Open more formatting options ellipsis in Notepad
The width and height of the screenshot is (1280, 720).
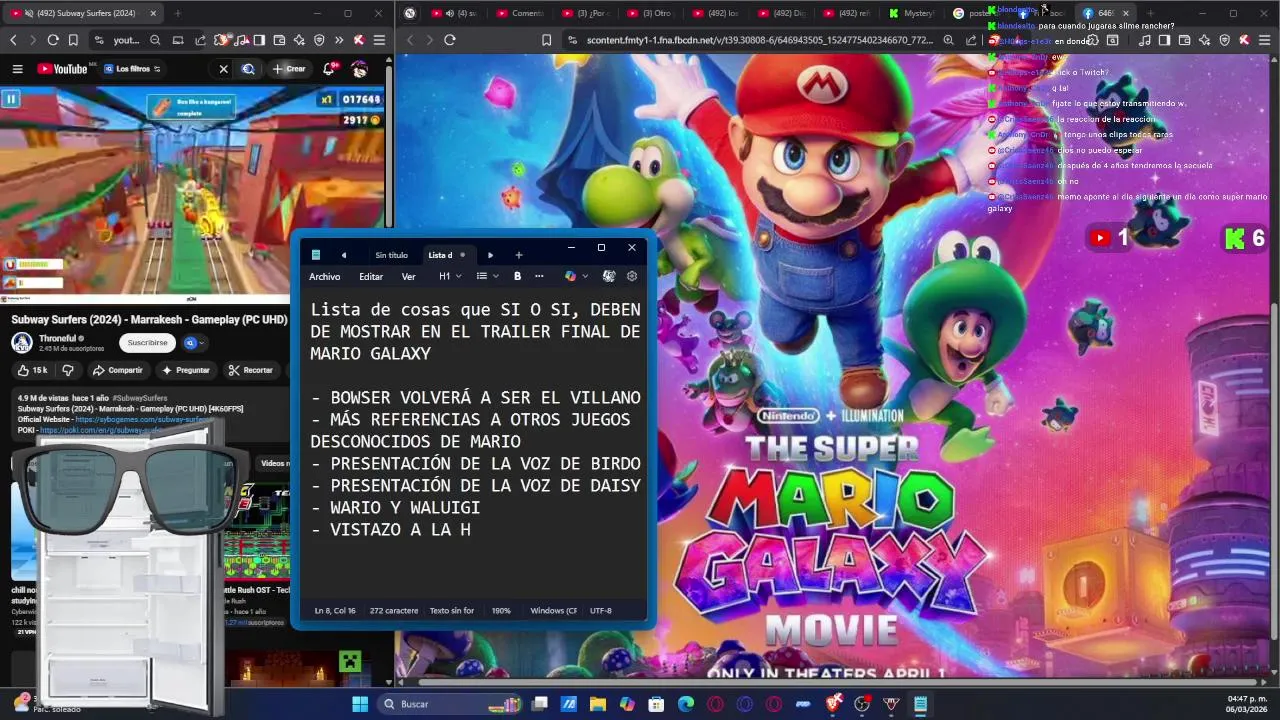(539, 276)
